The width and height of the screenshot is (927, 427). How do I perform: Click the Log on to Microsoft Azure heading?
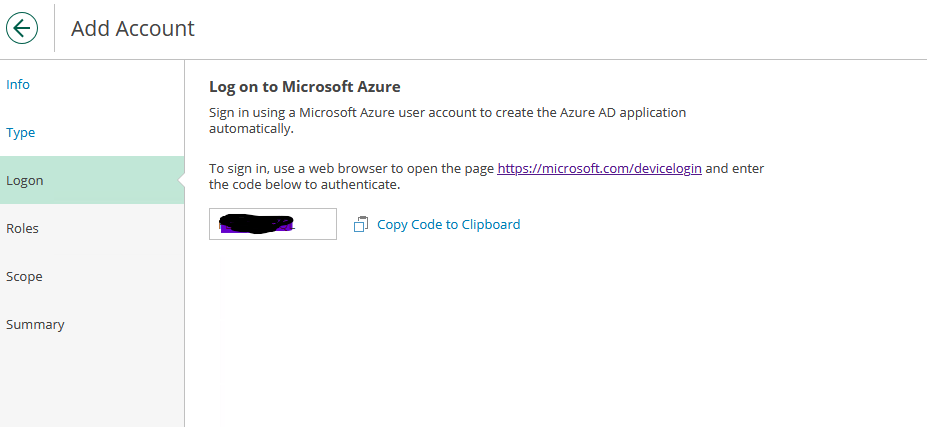coord(304,87)
